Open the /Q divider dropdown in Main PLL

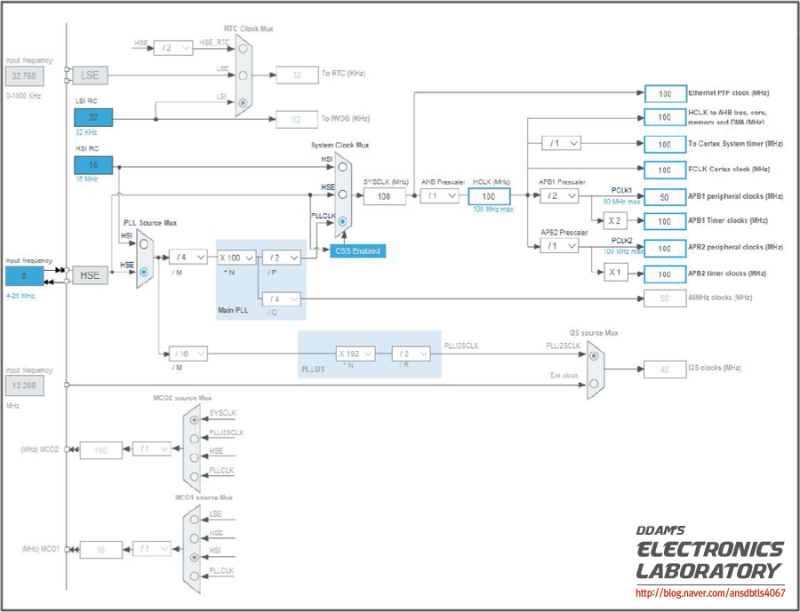click(x=280, y=298)
